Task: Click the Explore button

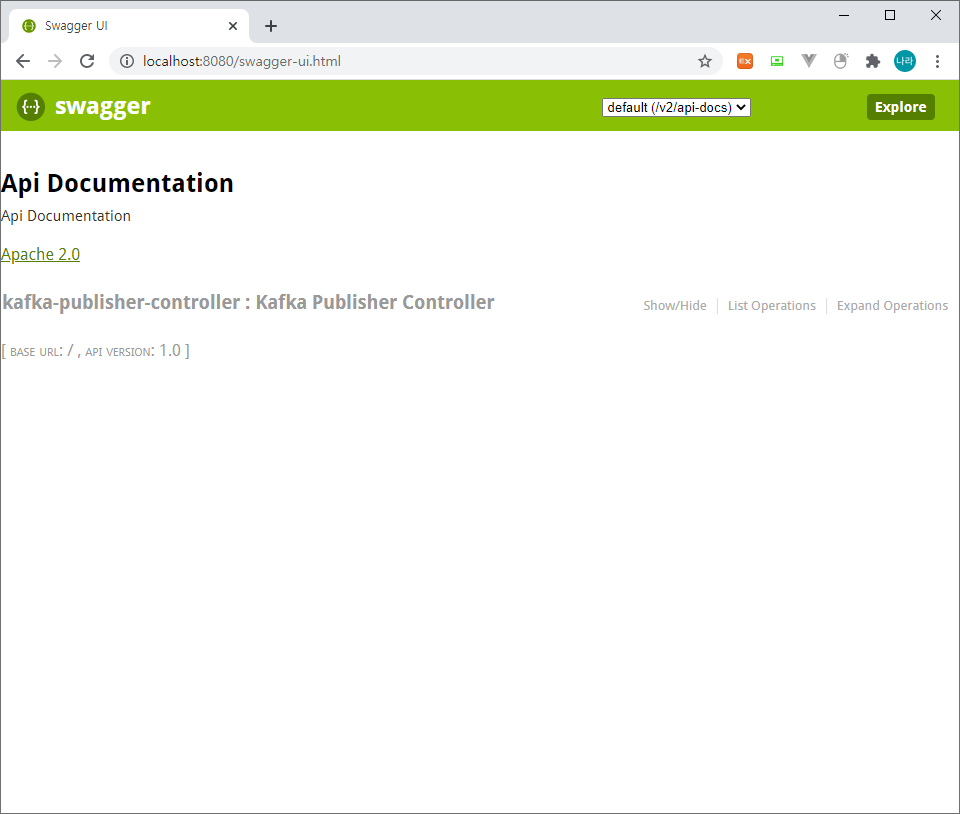Action: pyautogui.click(x=900, y=107)
